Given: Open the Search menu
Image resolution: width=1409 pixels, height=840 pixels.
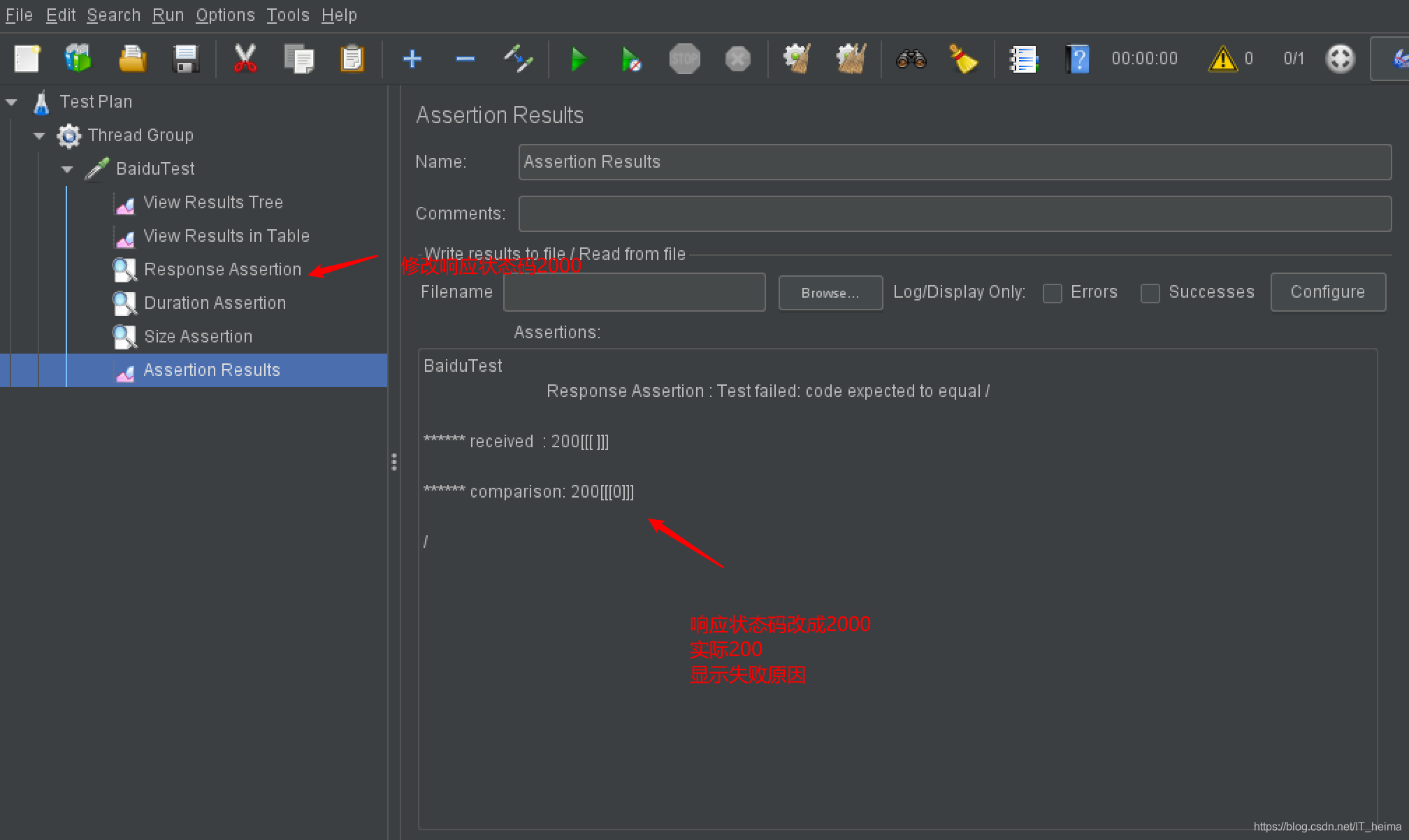Looking at the screenshot, I should point(113,15).
